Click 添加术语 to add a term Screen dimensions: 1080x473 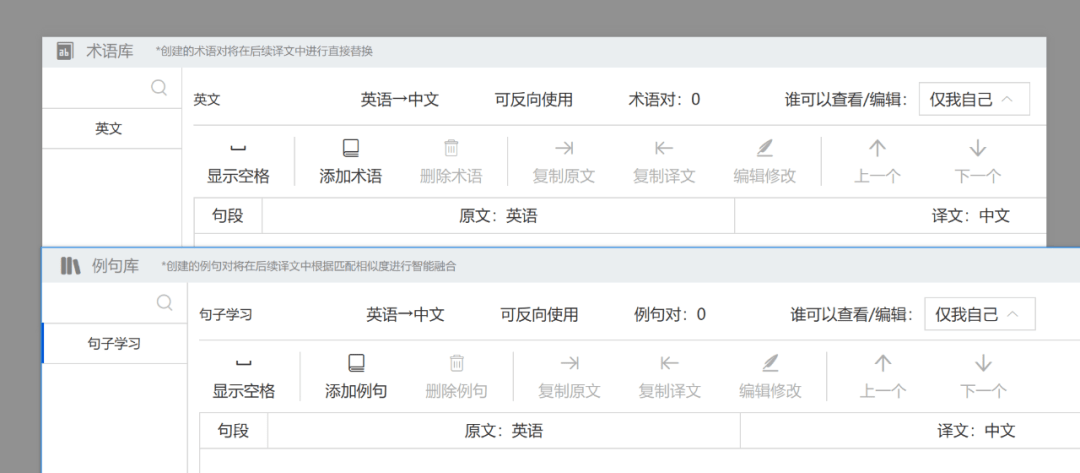351,162
